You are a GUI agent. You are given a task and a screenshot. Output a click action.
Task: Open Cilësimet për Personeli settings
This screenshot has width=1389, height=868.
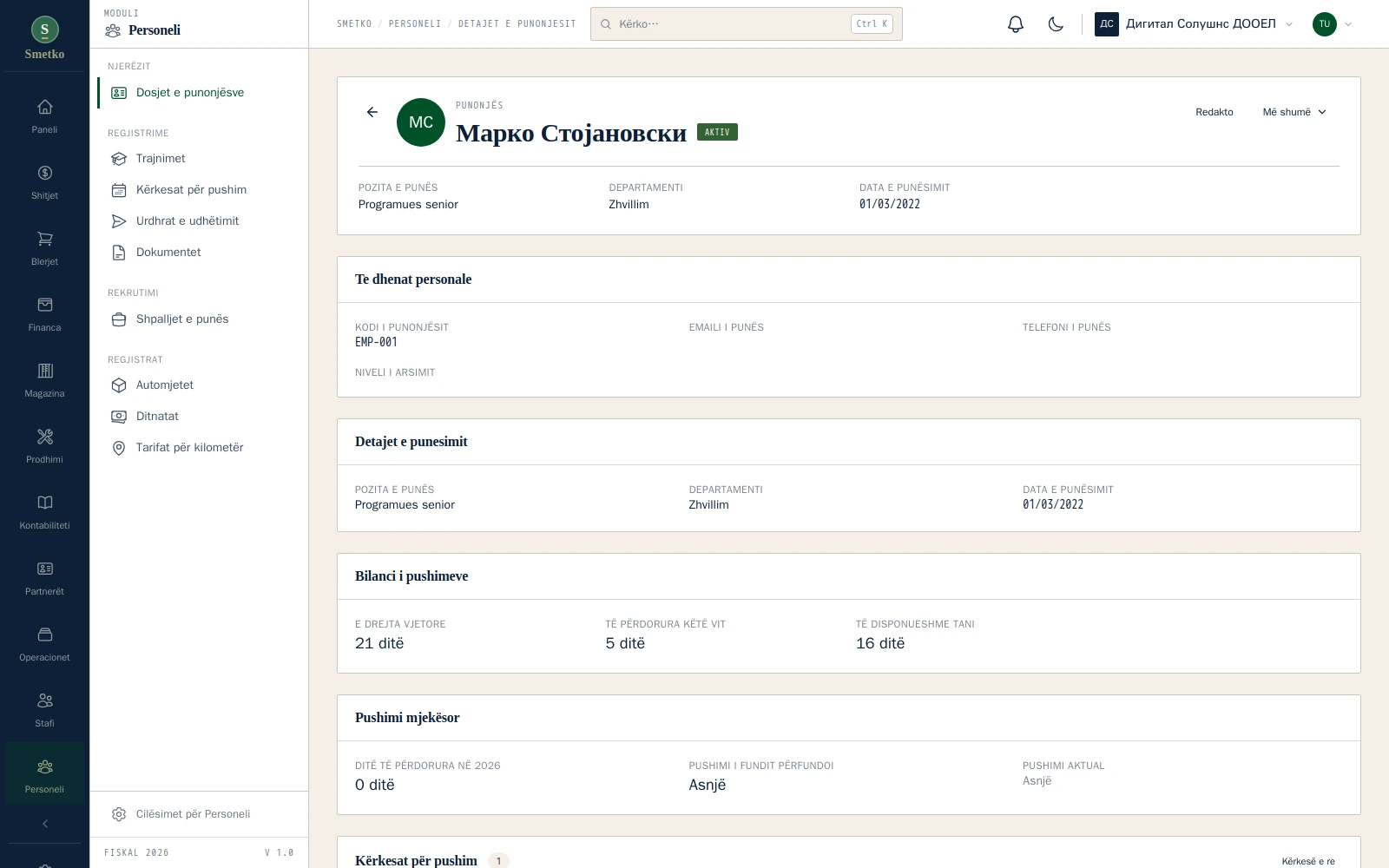tap(200, 814)
